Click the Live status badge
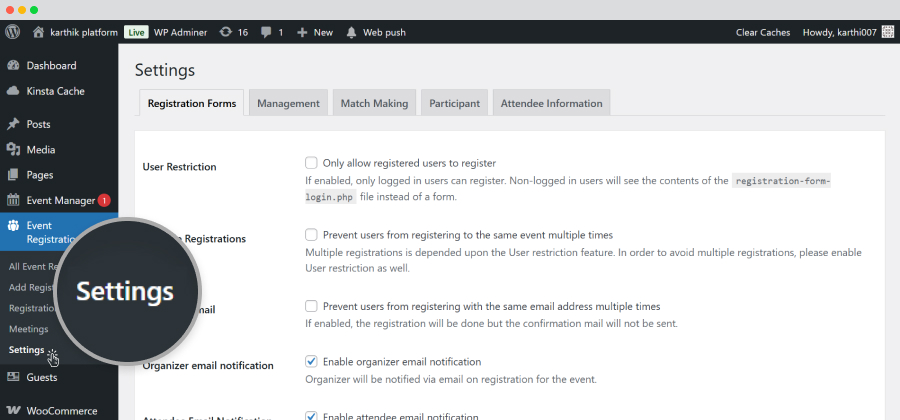The height and width of the screenshot is (420, 900). [137, 33]
